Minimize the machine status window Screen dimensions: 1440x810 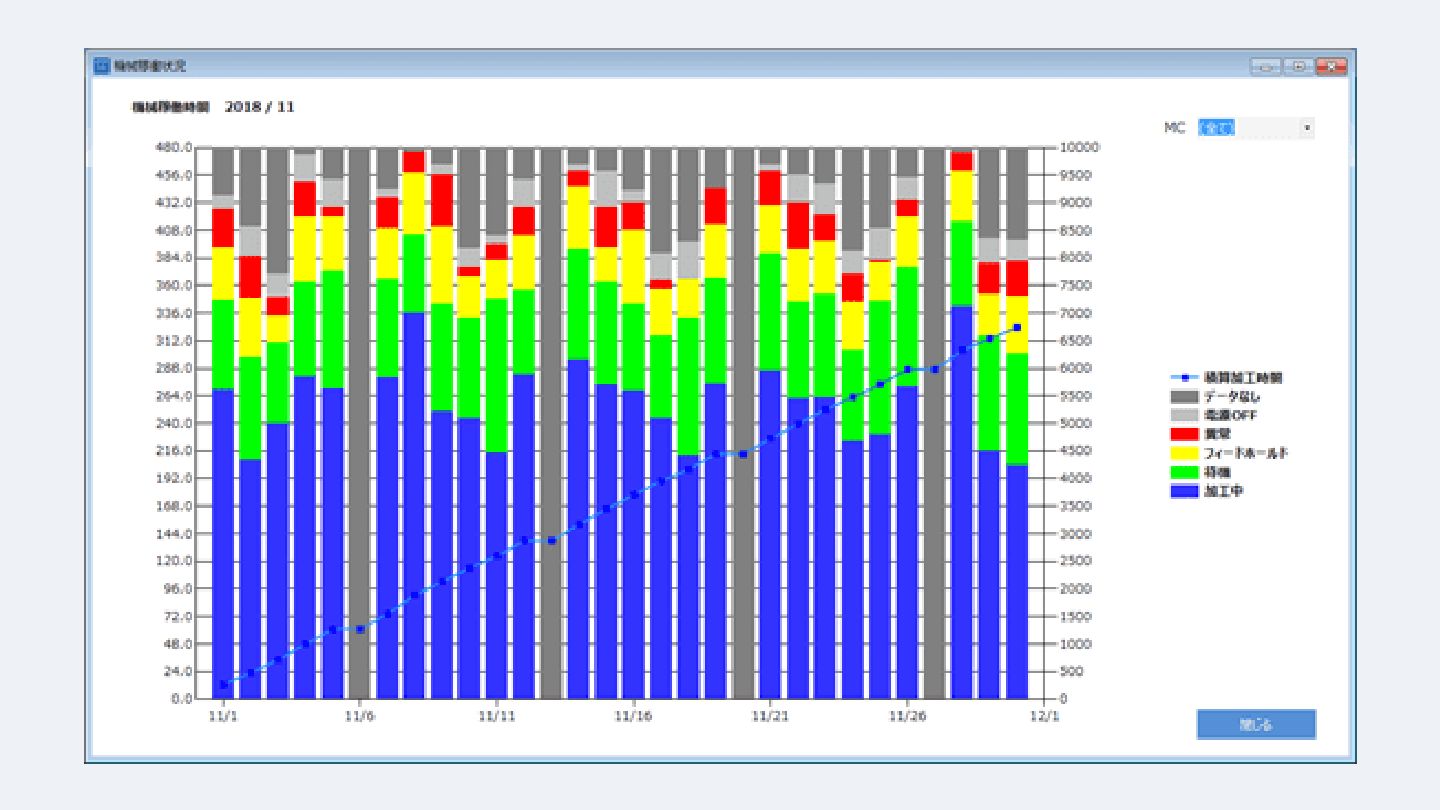1265,66
